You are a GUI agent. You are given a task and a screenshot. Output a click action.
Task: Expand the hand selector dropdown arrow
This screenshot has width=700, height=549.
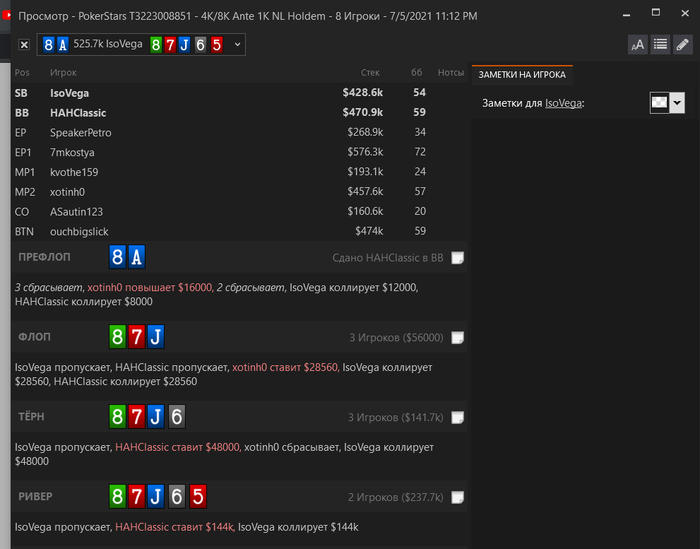pos(238,44)
